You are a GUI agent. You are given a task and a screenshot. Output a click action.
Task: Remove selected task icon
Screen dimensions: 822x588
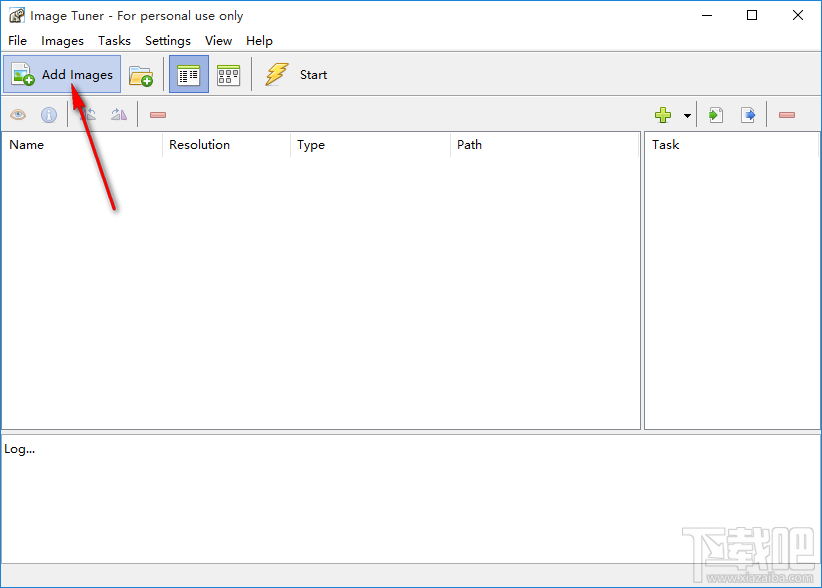click(x=787, y=115)
